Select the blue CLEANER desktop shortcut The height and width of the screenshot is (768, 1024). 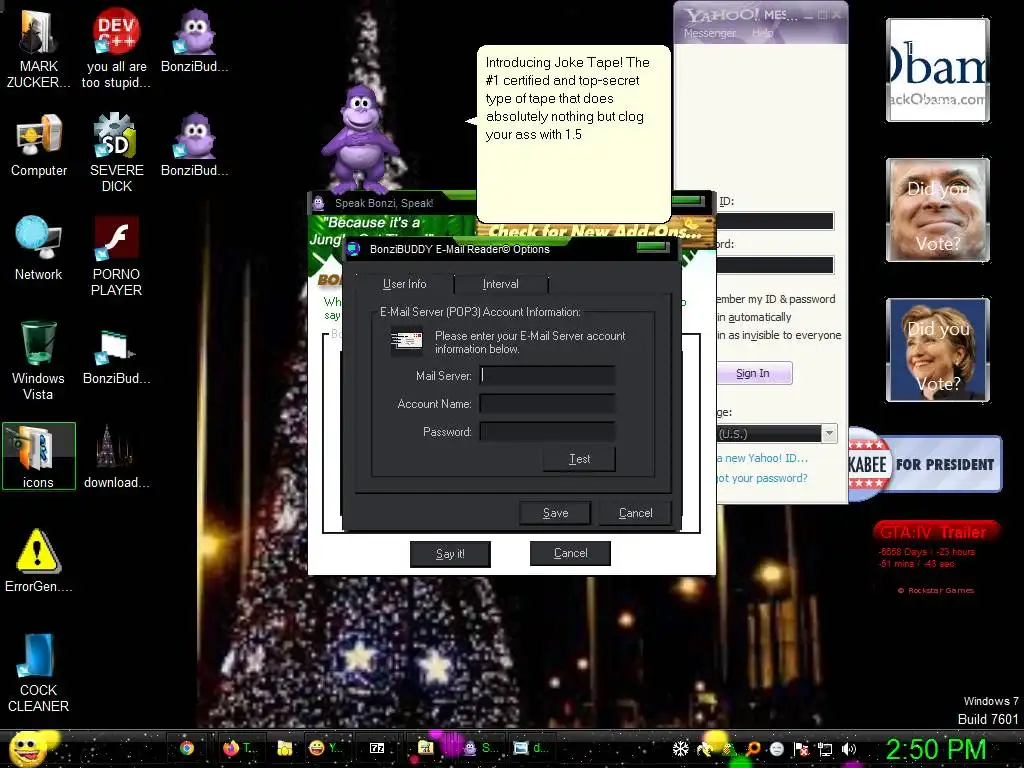[x=39, y=673]
